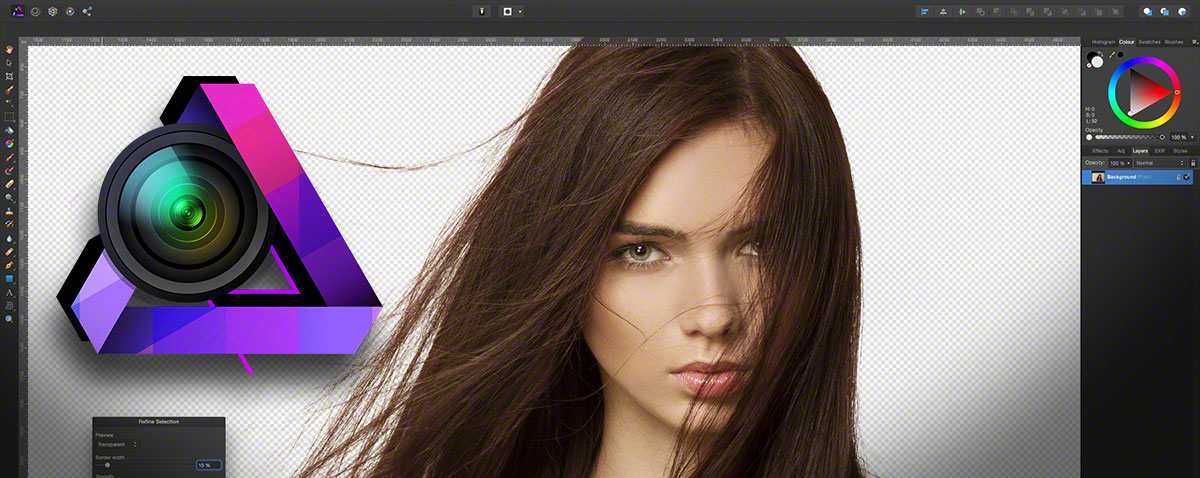Switch to the Photo persona icon
Viewport: 1200px width, 478px height.
18,11
